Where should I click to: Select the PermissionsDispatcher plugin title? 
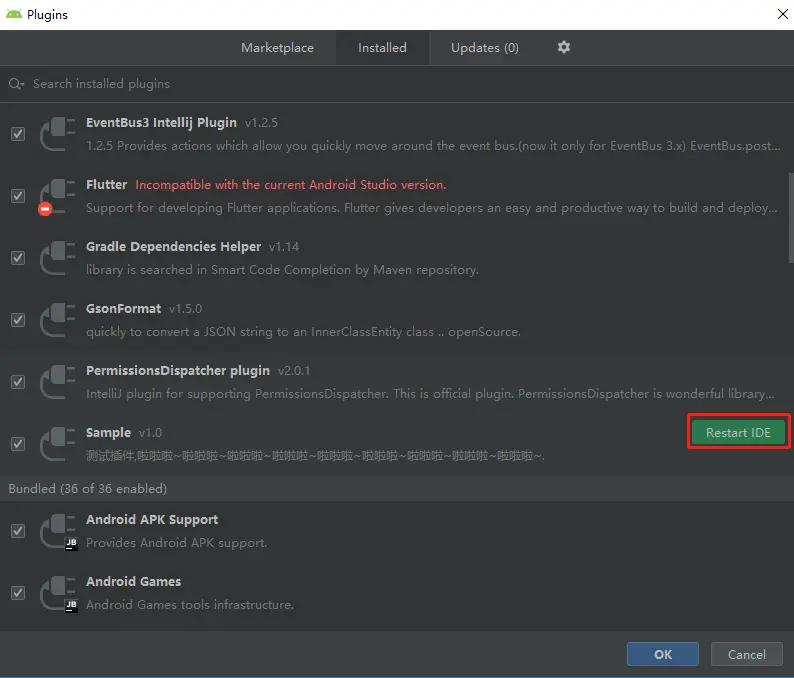pos(178,371)
